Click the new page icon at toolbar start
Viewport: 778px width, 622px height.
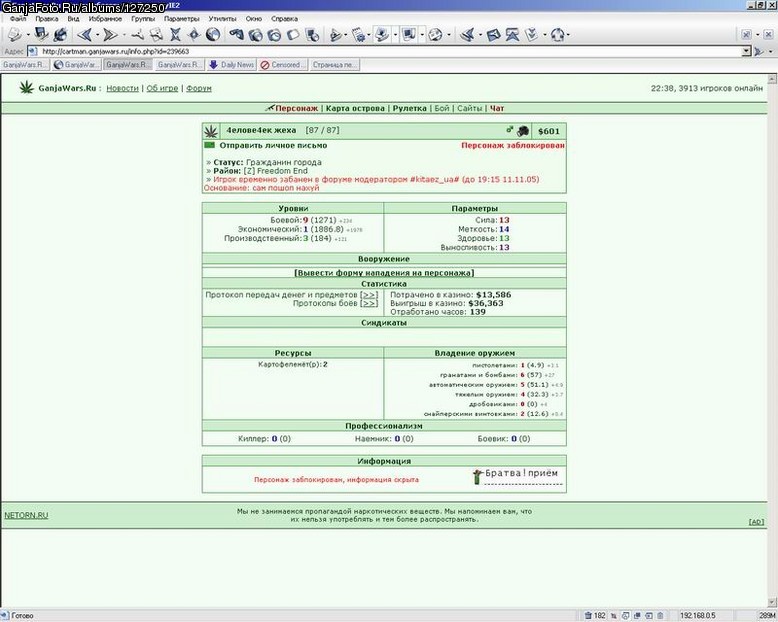point(14,35)
